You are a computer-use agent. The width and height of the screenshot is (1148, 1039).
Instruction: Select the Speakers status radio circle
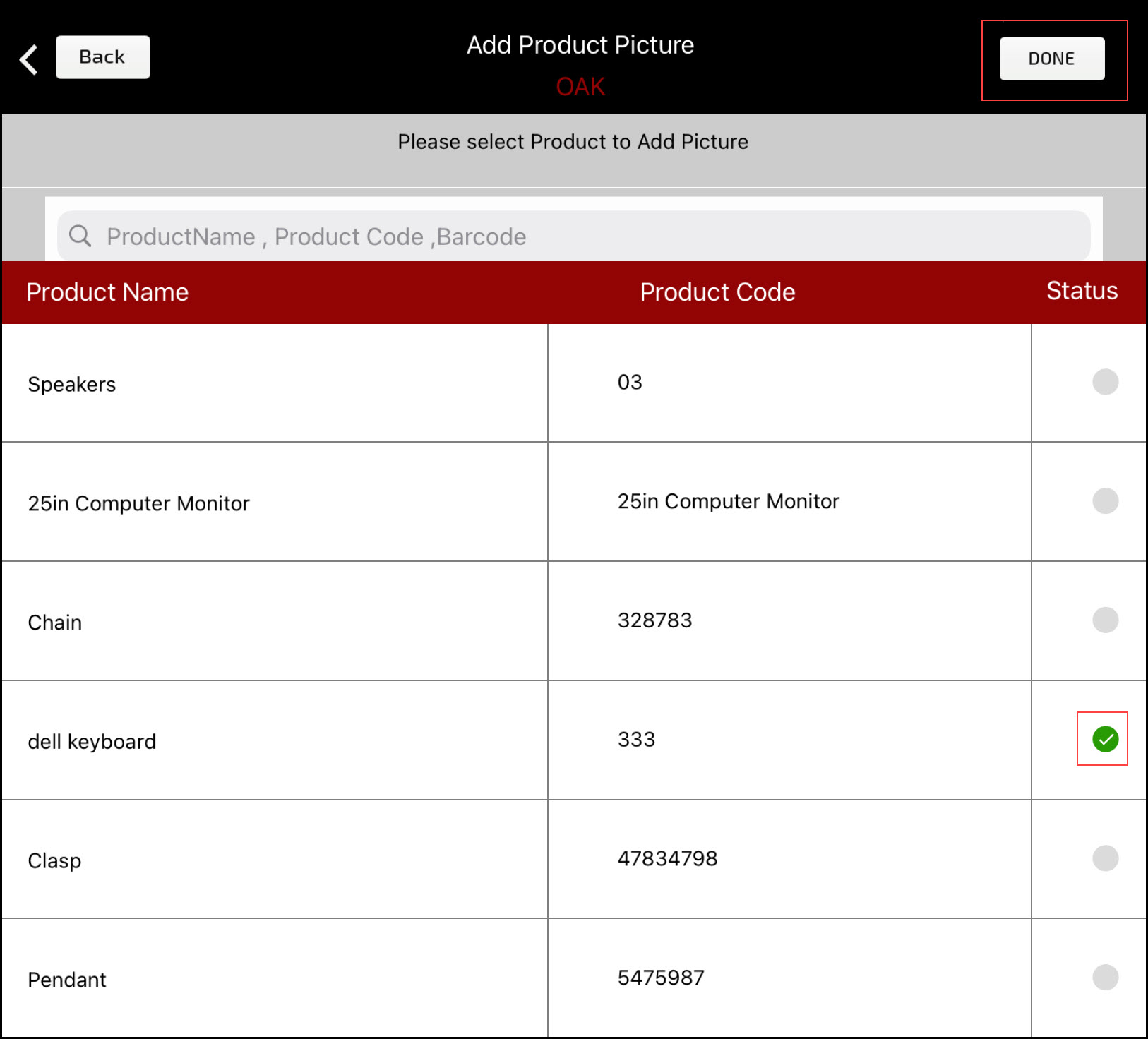pos(1105,382)
